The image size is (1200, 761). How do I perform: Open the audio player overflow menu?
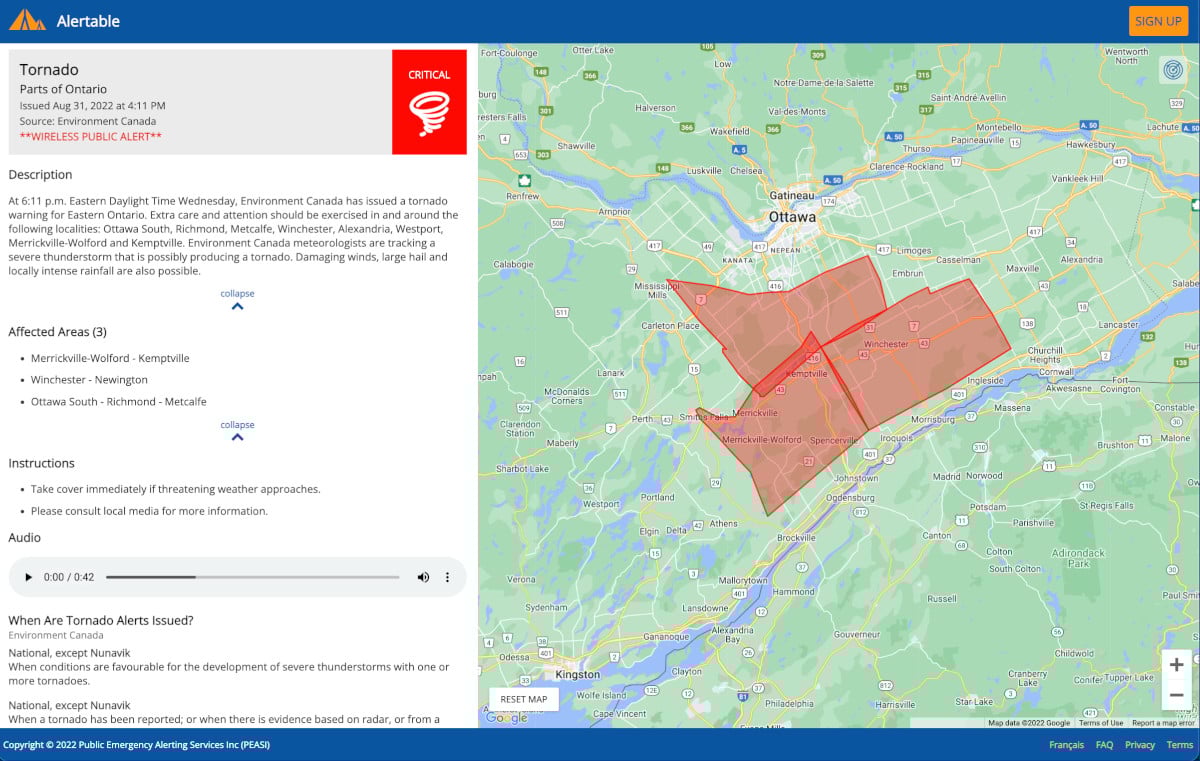coord(447,577)
